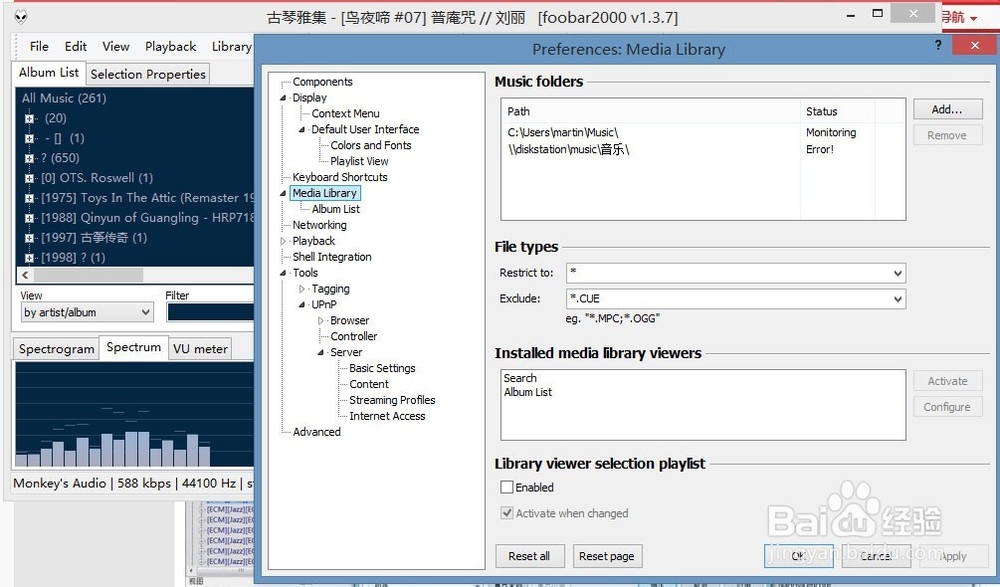Image resolution: width=1000 pixels, height=587 pixels.
Task: Select the C:\Users\martin\Music\ folder row
Action: coord(703,133)
